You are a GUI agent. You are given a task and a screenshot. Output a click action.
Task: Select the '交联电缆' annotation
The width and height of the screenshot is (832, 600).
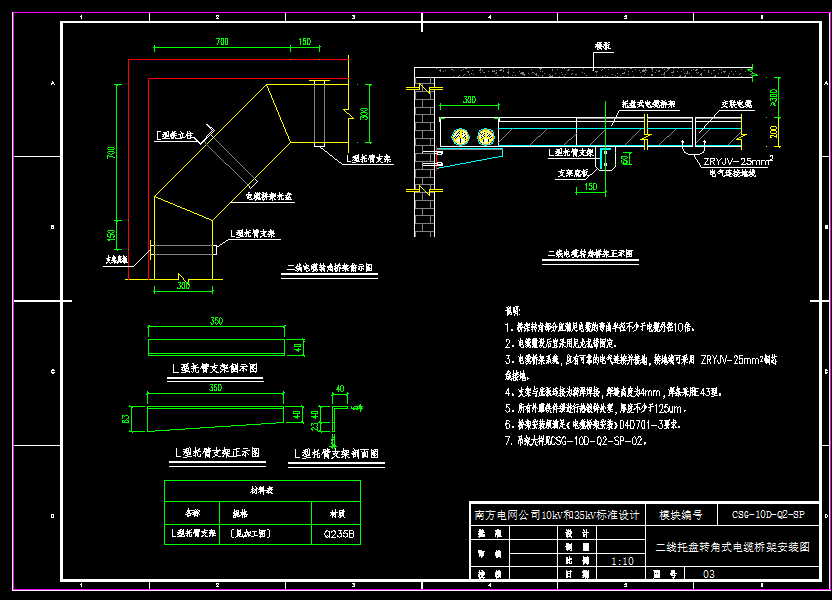click(x=736, y=104)
